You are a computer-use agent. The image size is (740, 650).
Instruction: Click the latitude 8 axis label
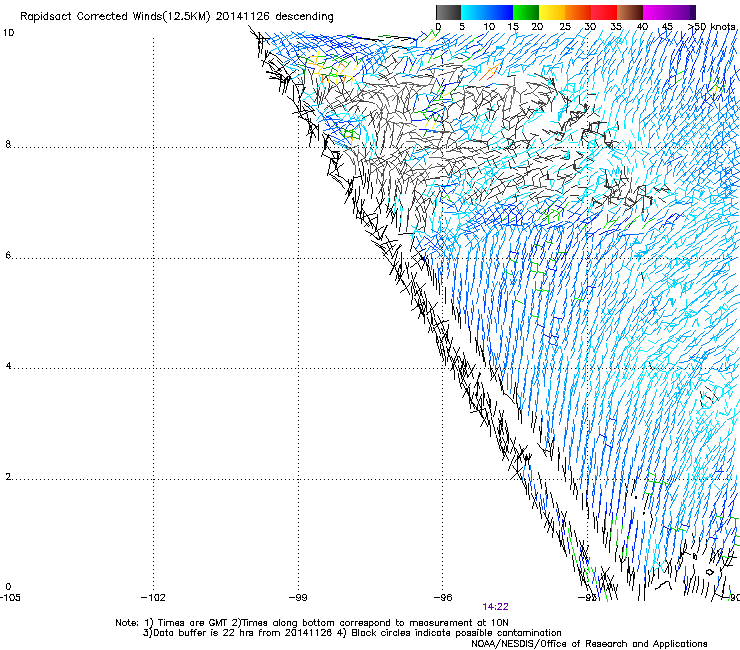click(x=8, y=144)
